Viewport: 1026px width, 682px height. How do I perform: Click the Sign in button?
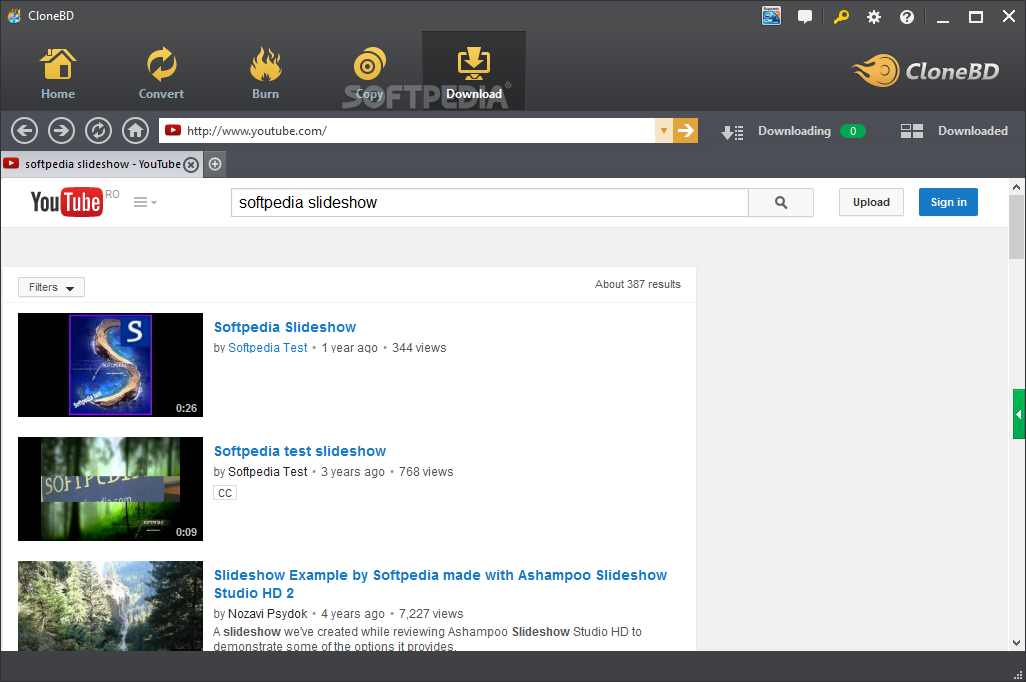click(948, 202)
